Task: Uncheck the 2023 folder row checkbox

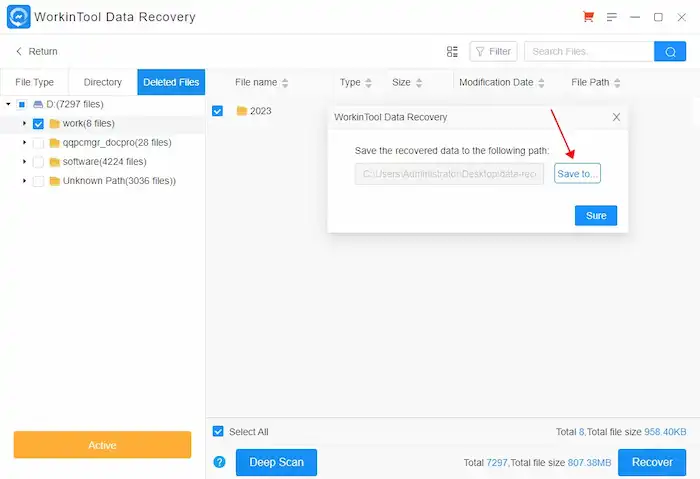Action: 217,111
